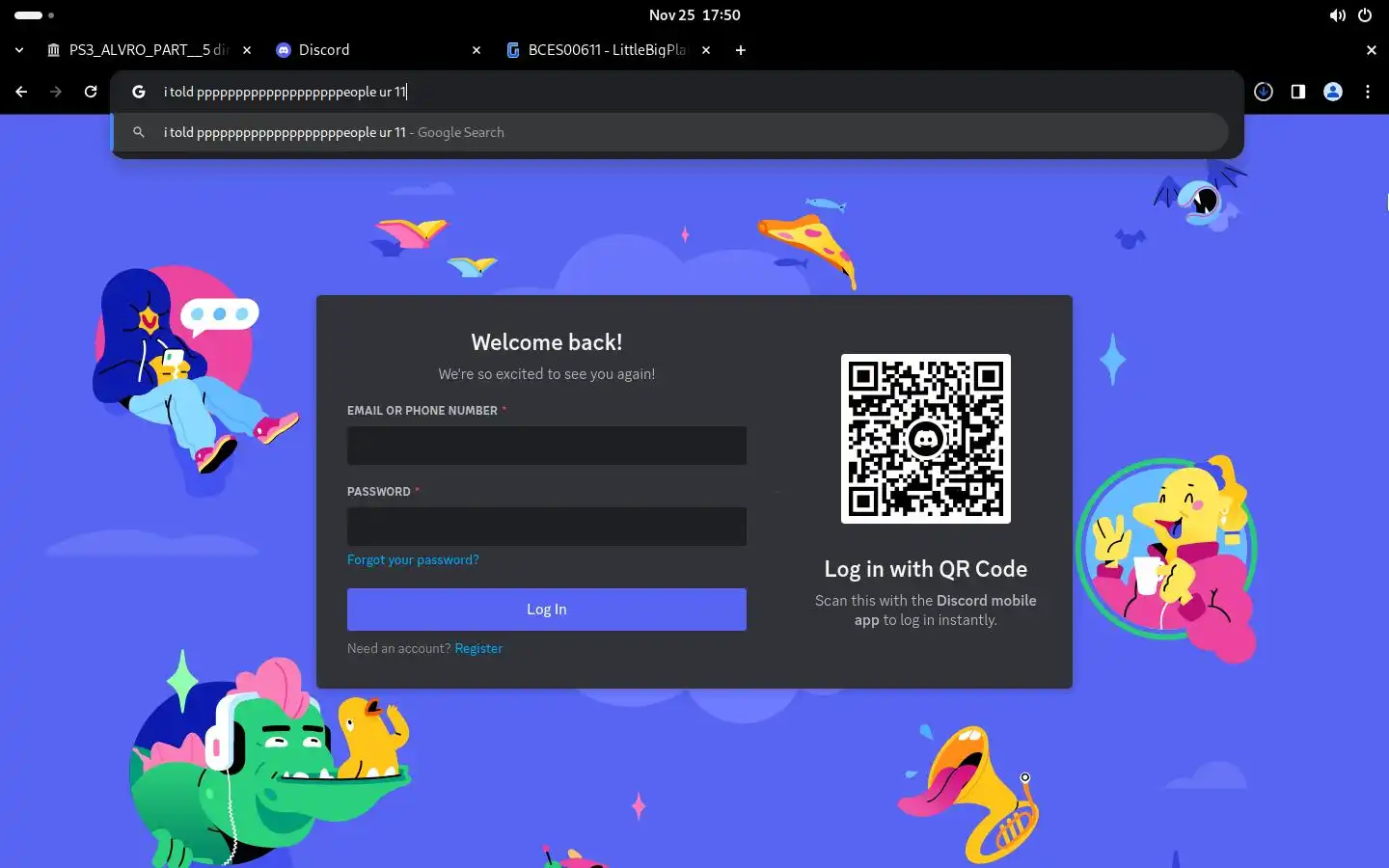Click into the address bar text
This screenshot has width=1389, height=868.
click(x=285, y=92)
